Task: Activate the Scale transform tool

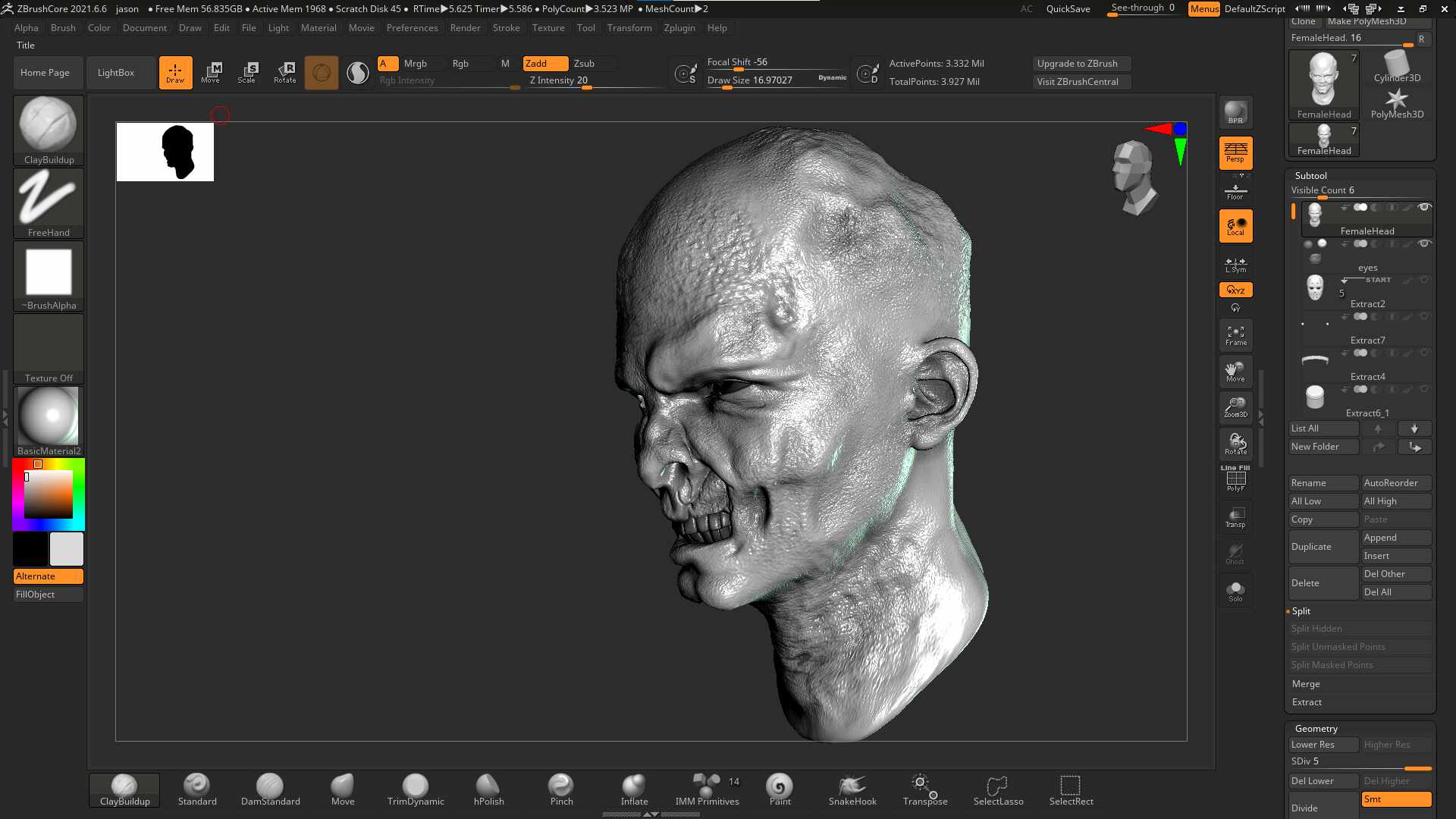Action: point(248,73)
